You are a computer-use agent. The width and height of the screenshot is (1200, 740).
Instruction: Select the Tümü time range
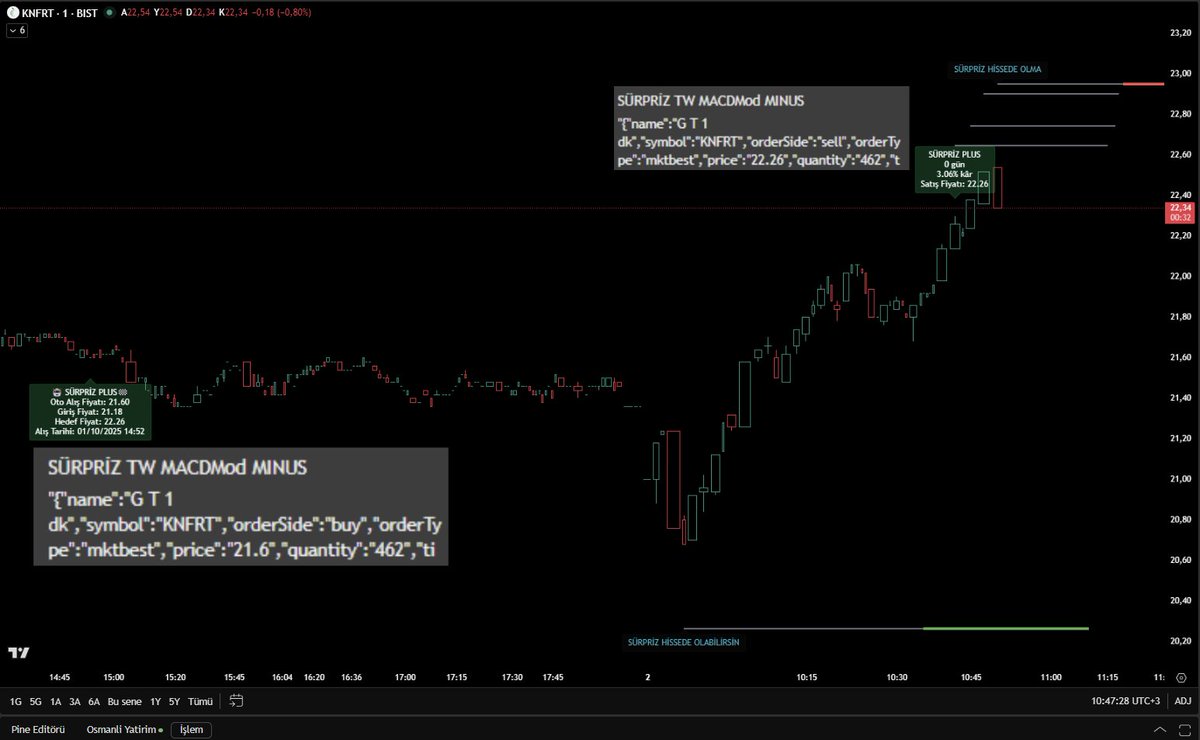pos(201,702)
